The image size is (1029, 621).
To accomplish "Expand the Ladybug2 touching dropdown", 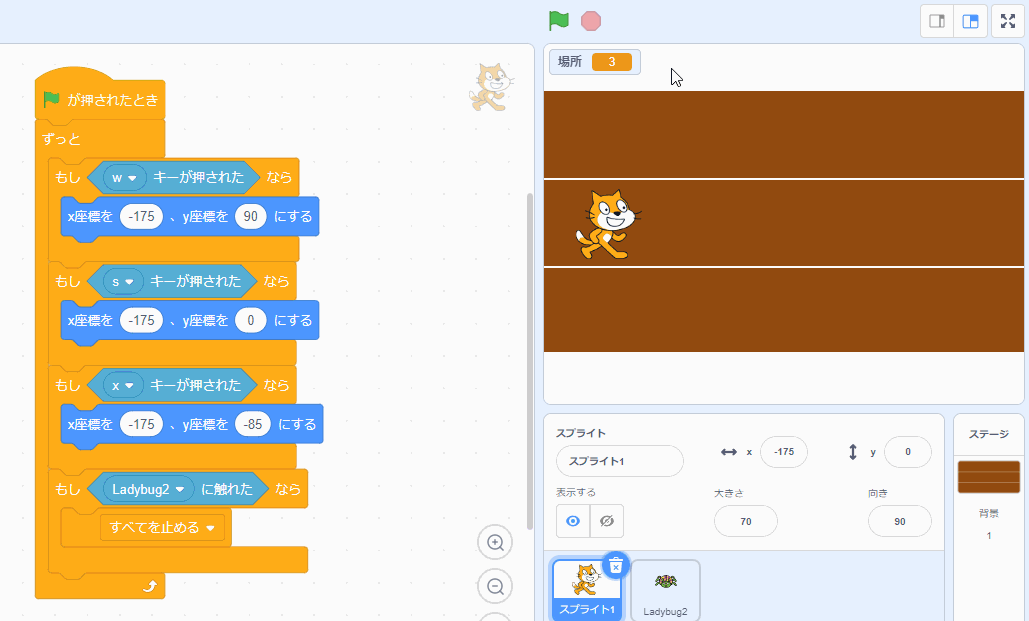I will coord(180,490).
